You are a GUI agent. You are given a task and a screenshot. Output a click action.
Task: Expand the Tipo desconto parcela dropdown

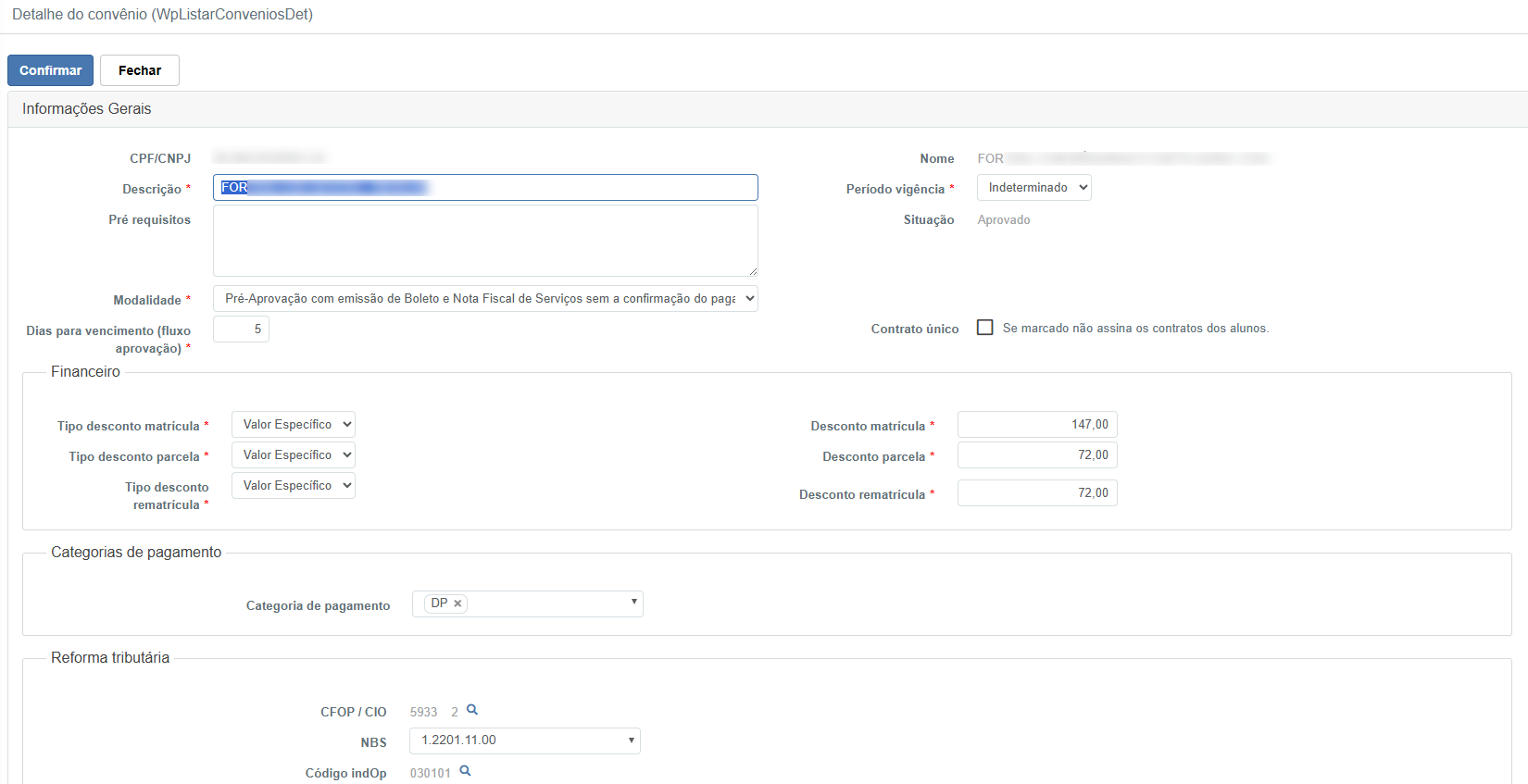293,455
